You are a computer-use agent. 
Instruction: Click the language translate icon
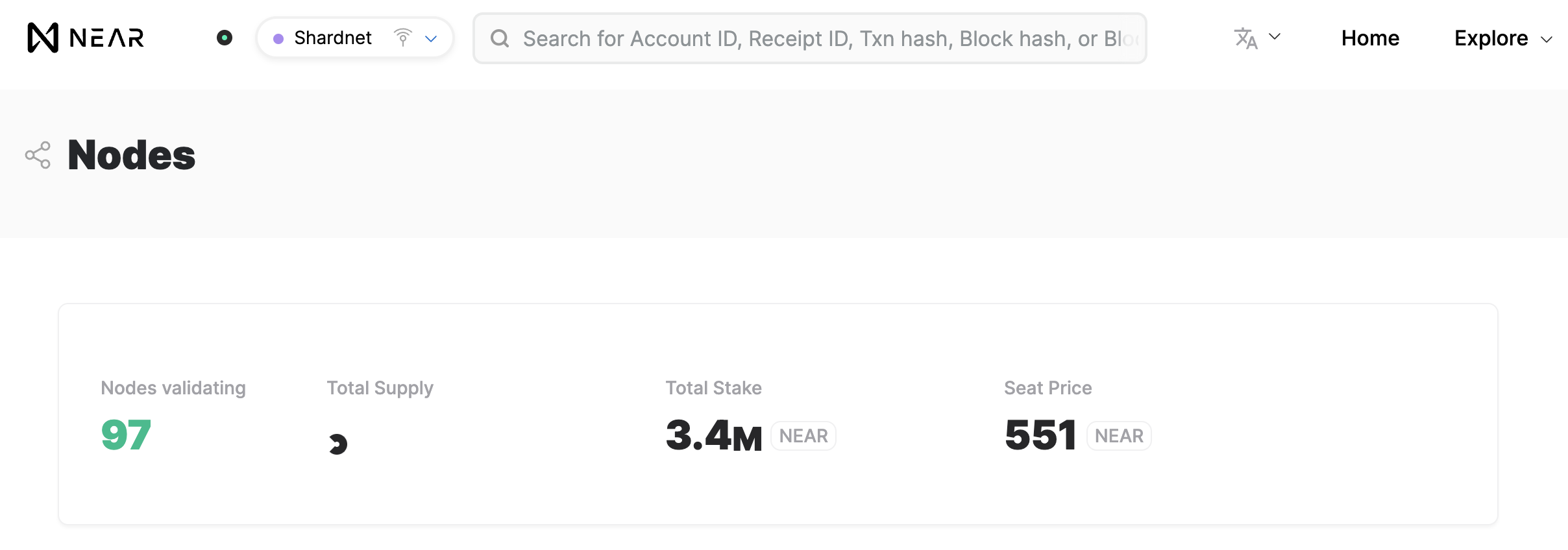coord(1245,38)
